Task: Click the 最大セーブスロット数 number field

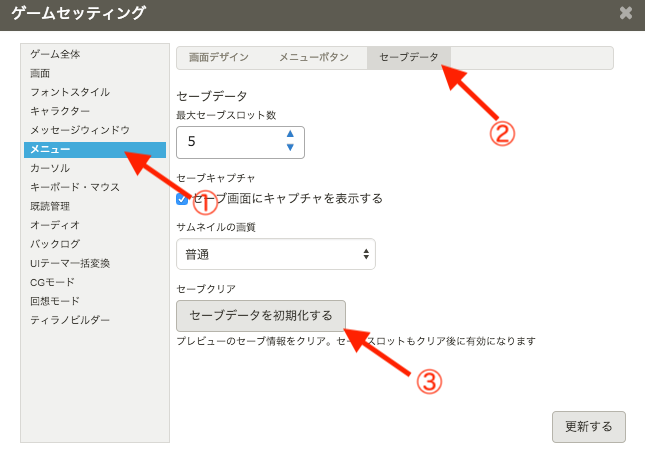Action: point(230,142)
